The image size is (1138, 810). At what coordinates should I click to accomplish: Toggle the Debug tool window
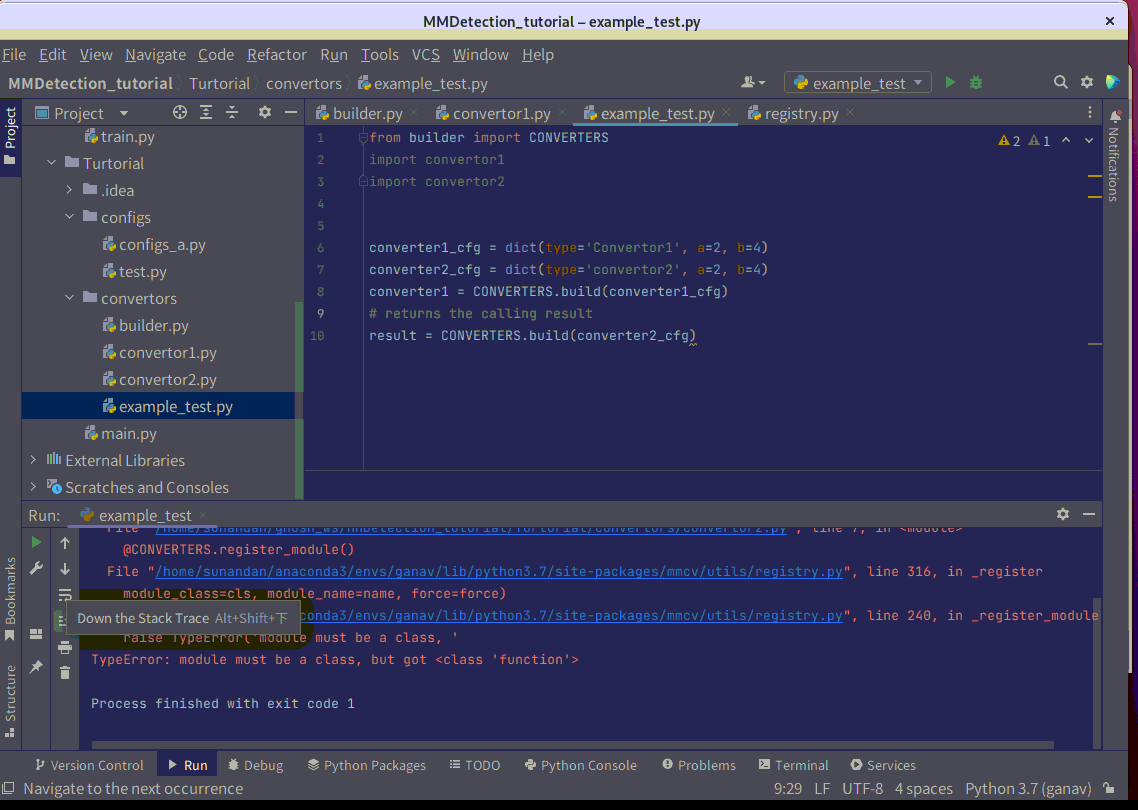coord(255,765)
